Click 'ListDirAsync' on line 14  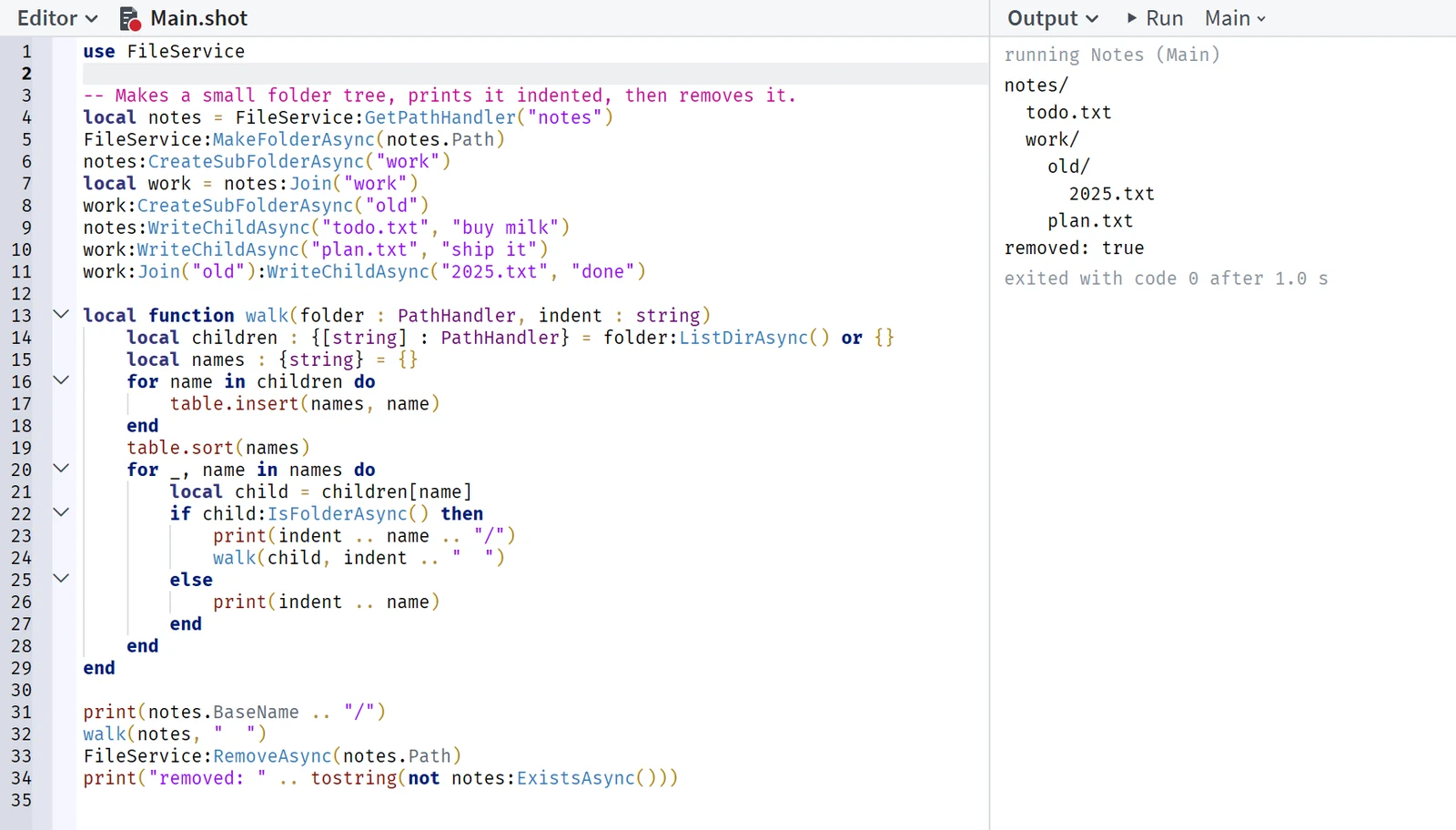(744, 338)
